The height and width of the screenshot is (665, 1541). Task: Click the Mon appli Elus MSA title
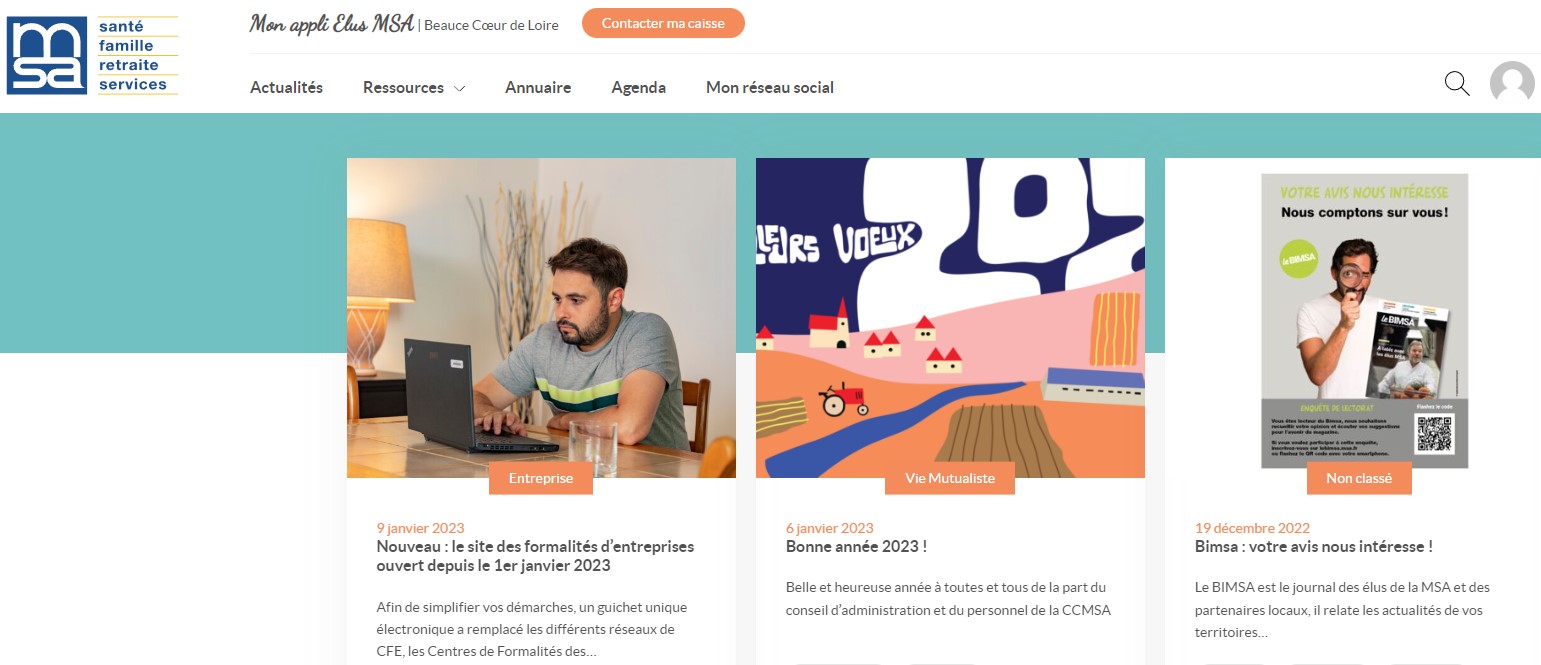coord(332,24)
